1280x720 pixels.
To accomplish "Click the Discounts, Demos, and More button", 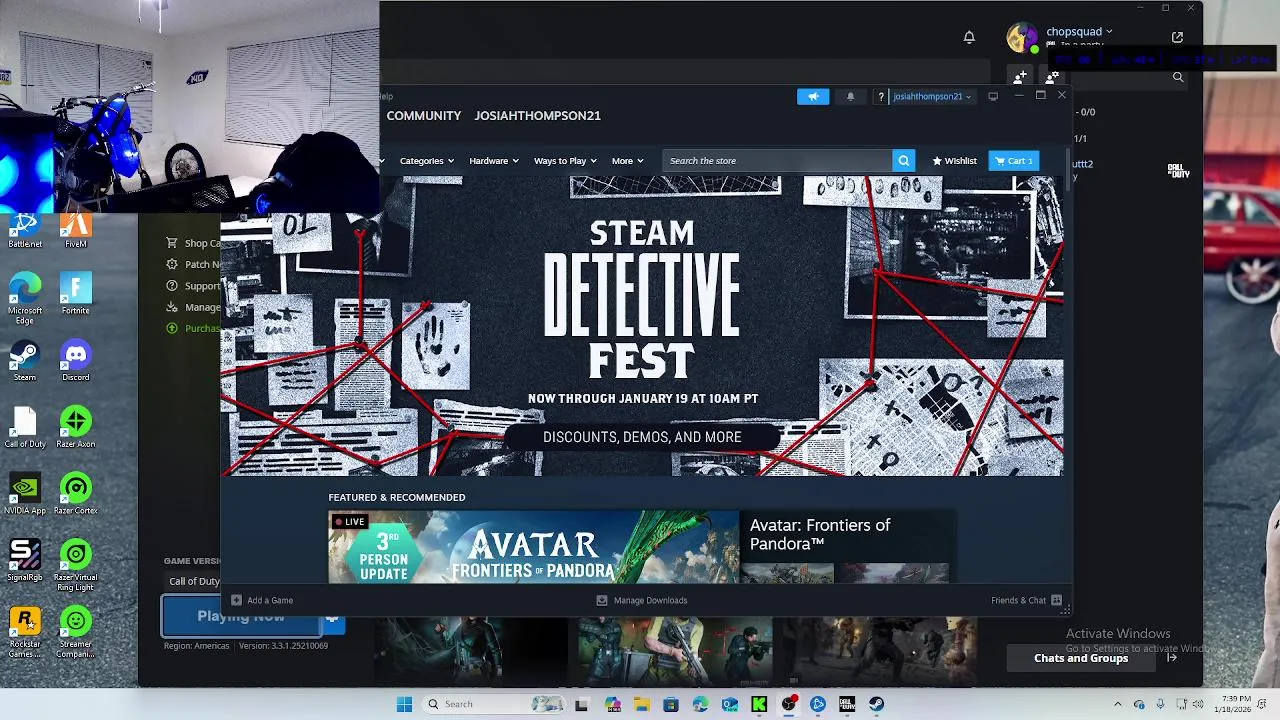I will pyautogui.click(x=642, y=437).
